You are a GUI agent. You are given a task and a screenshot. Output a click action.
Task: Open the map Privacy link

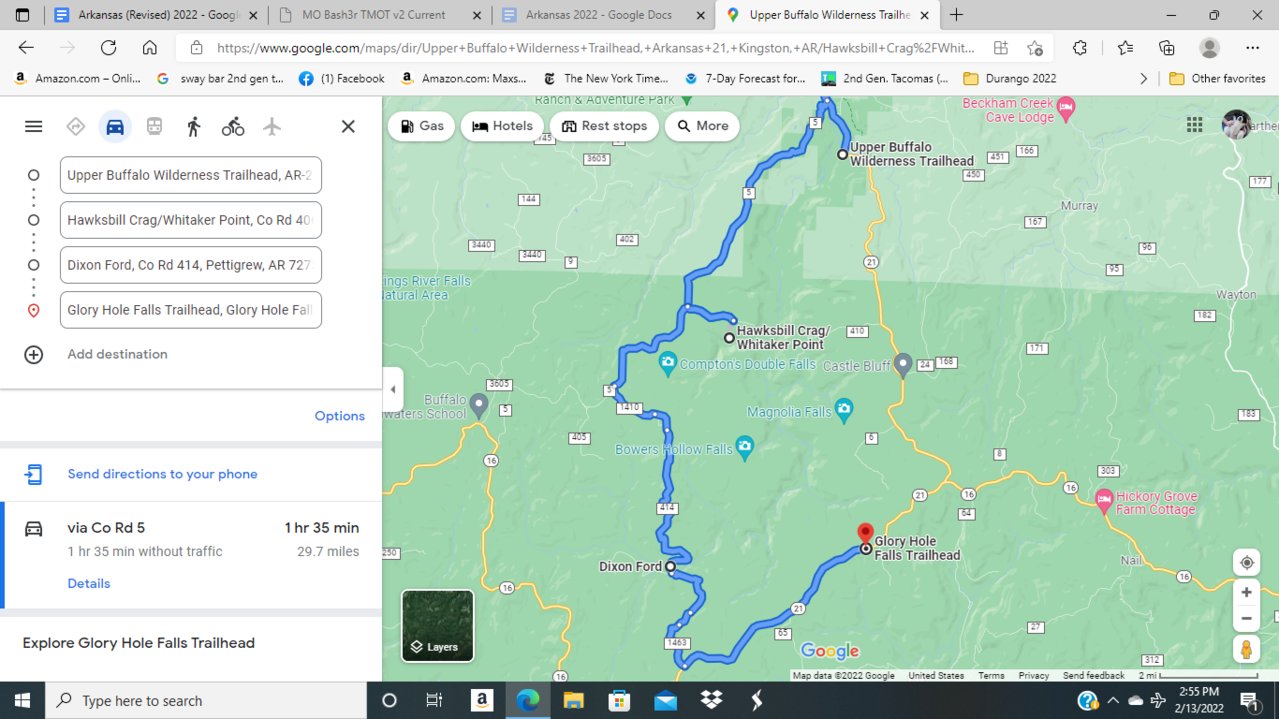click(1034, 676)
